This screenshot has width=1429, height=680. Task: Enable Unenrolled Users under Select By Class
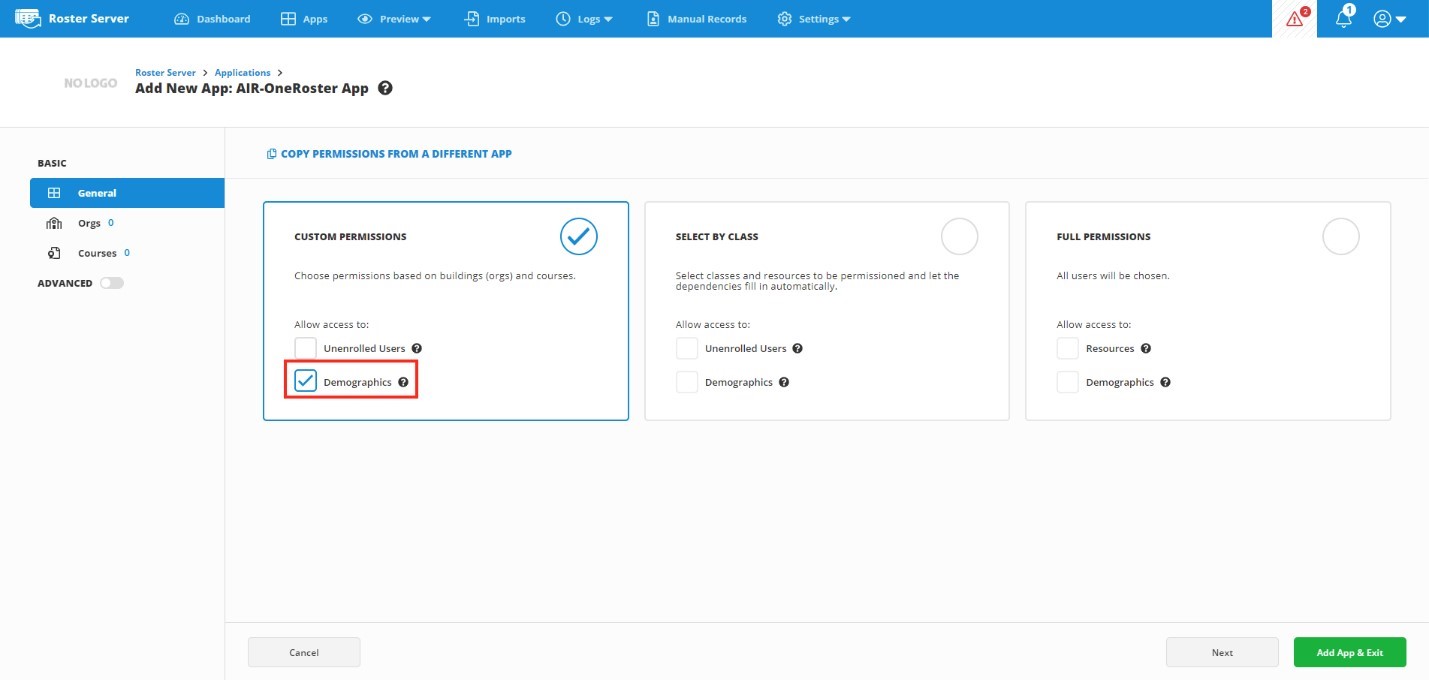pyautogui.click(x=687, y=349)
